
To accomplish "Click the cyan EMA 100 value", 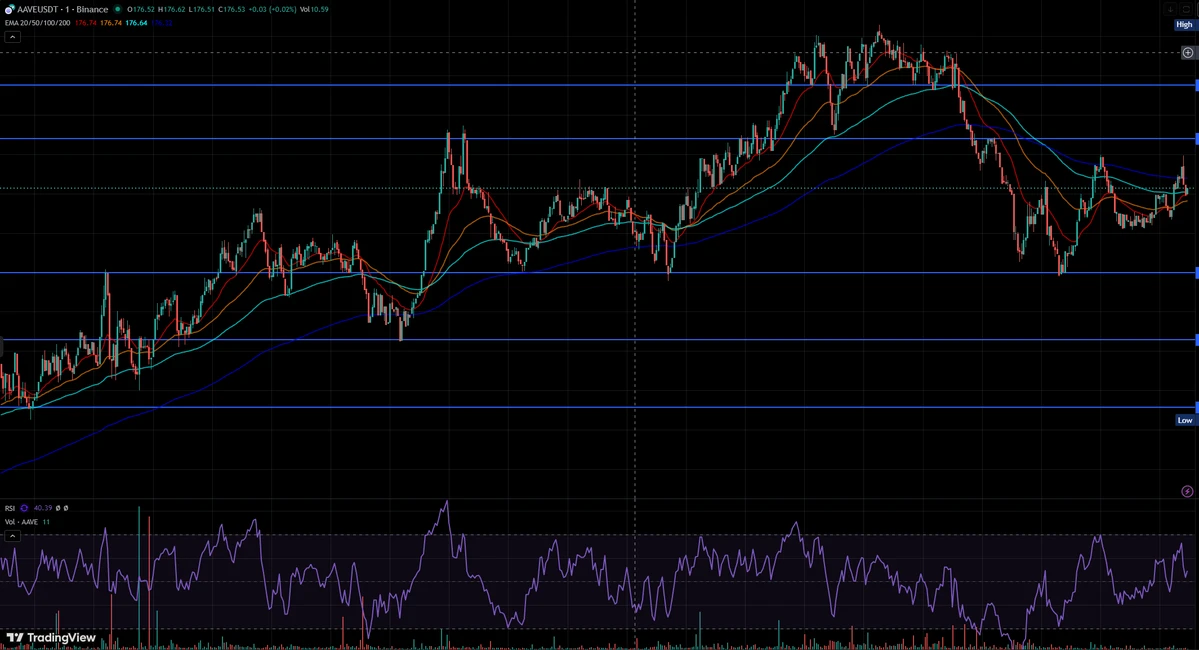I will (136, 23).
